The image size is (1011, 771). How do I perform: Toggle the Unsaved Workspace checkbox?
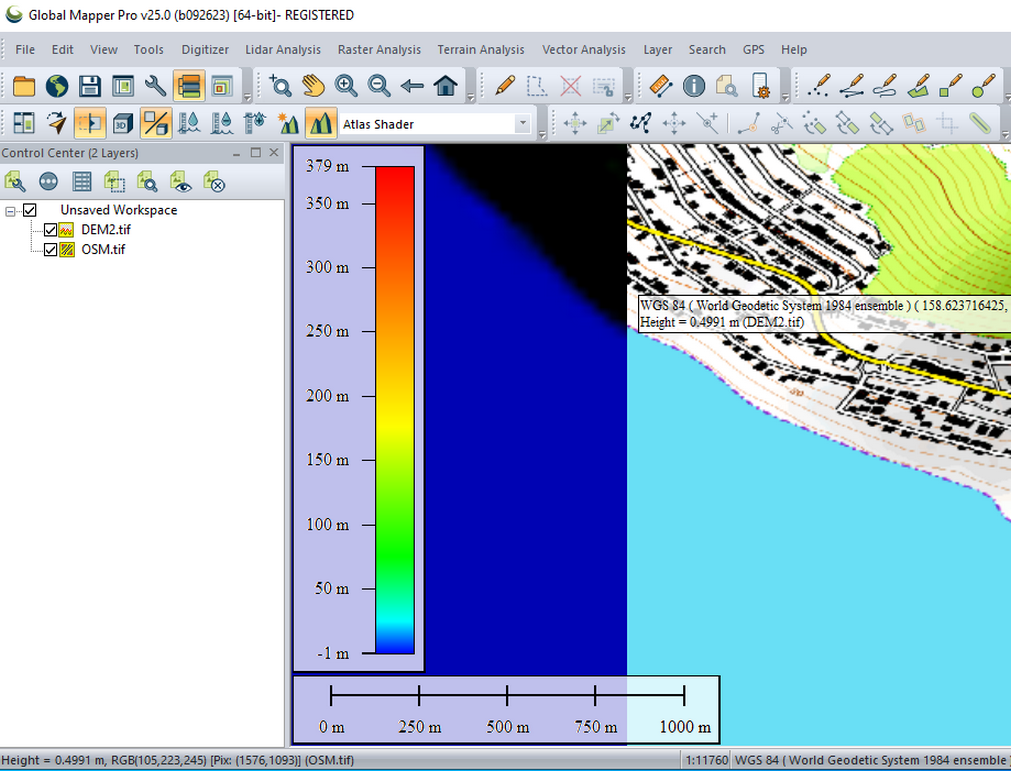point(30,210)
